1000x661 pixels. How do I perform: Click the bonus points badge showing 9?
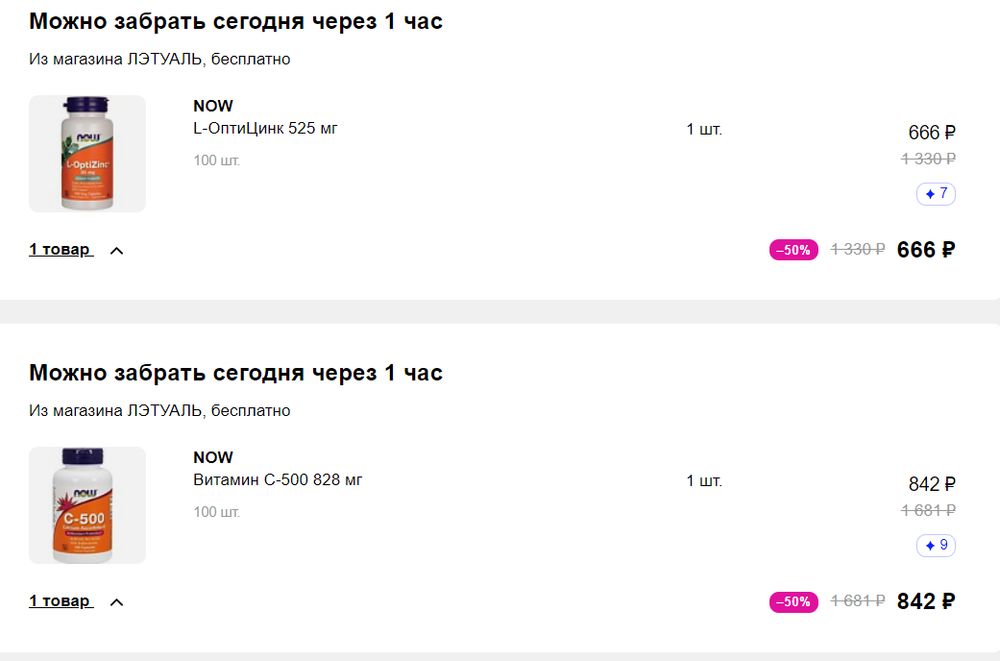[936, 546]
